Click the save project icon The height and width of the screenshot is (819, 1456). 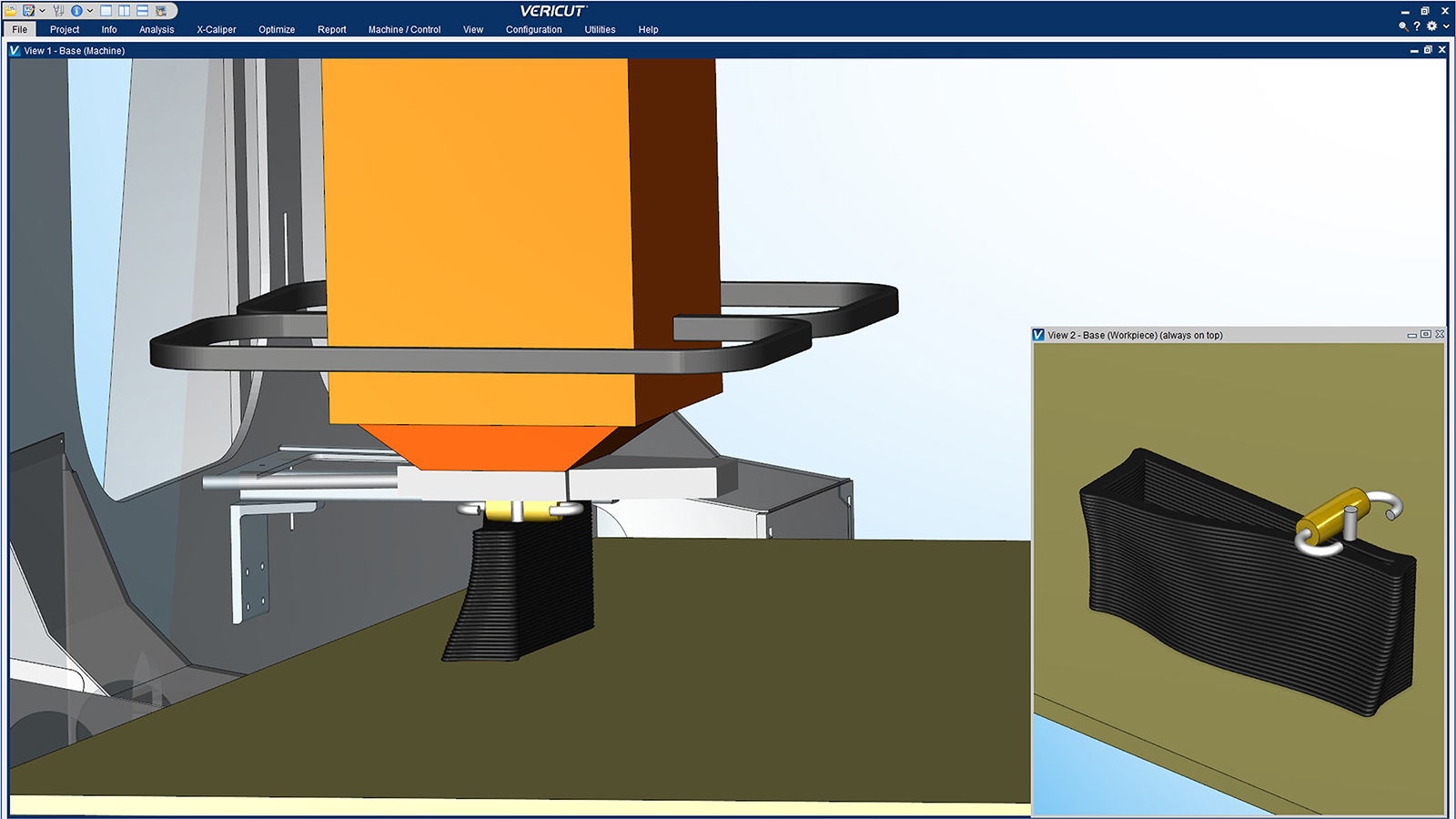pyautogui.click(x=29, y=11)
